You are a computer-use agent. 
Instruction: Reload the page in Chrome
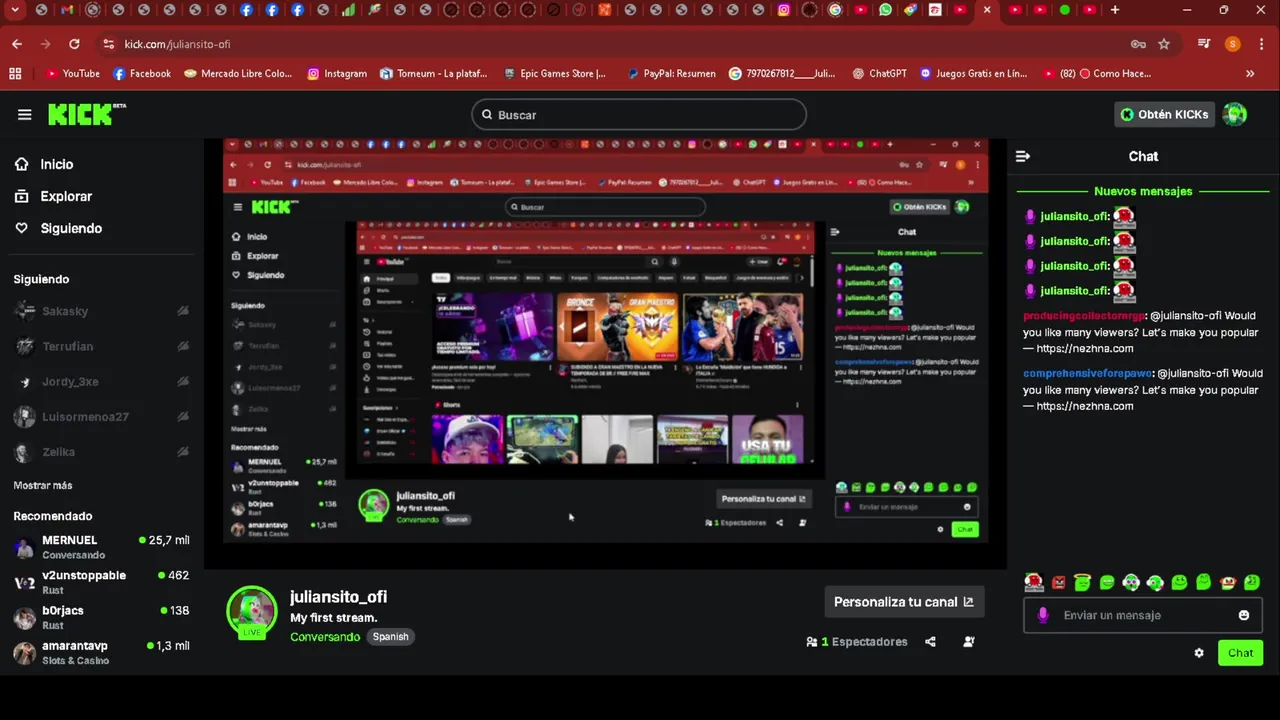coord(74,44)
